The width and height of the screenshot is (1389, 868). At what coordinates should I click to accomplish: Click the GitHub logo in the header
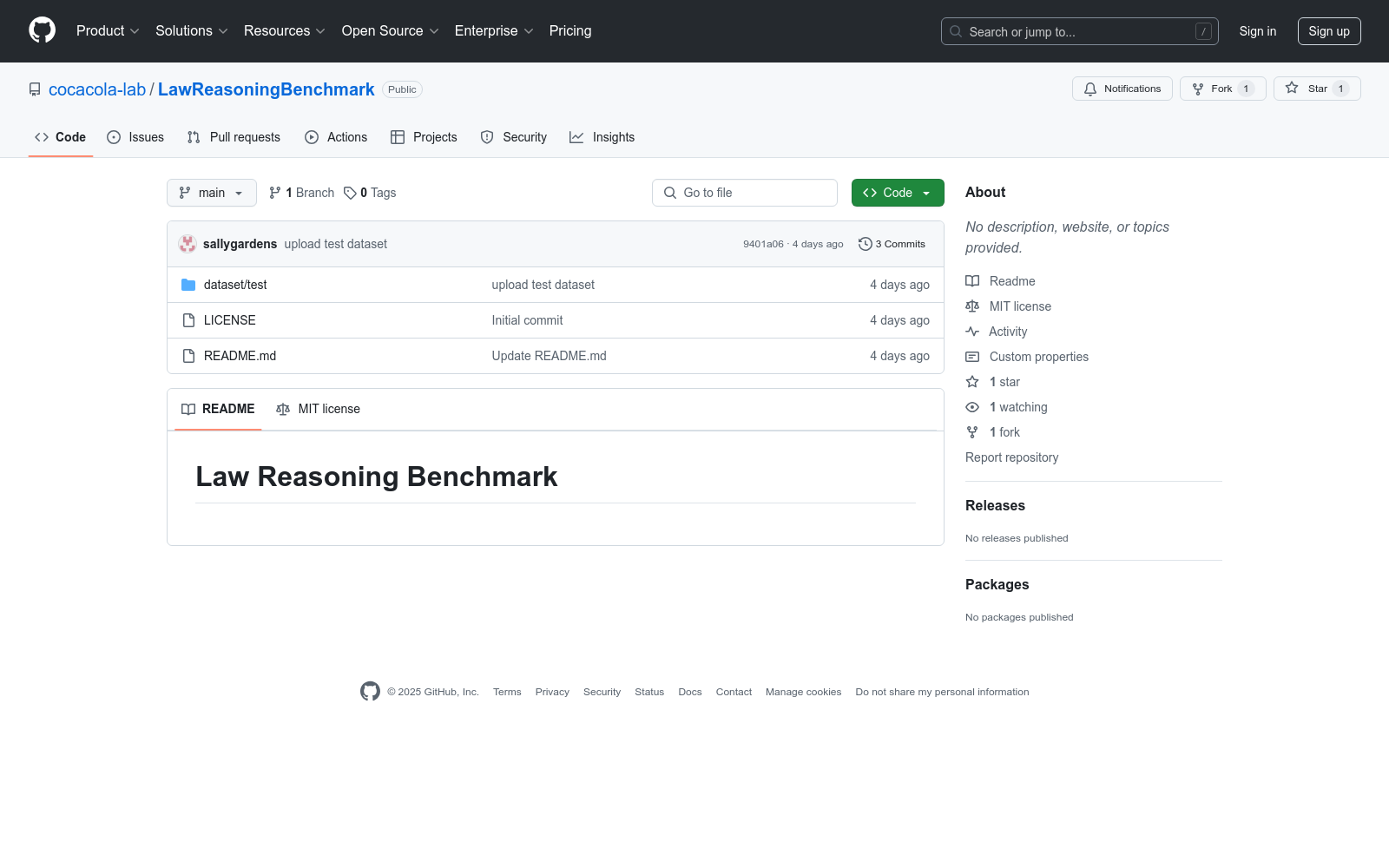click(x=42, y=30)
